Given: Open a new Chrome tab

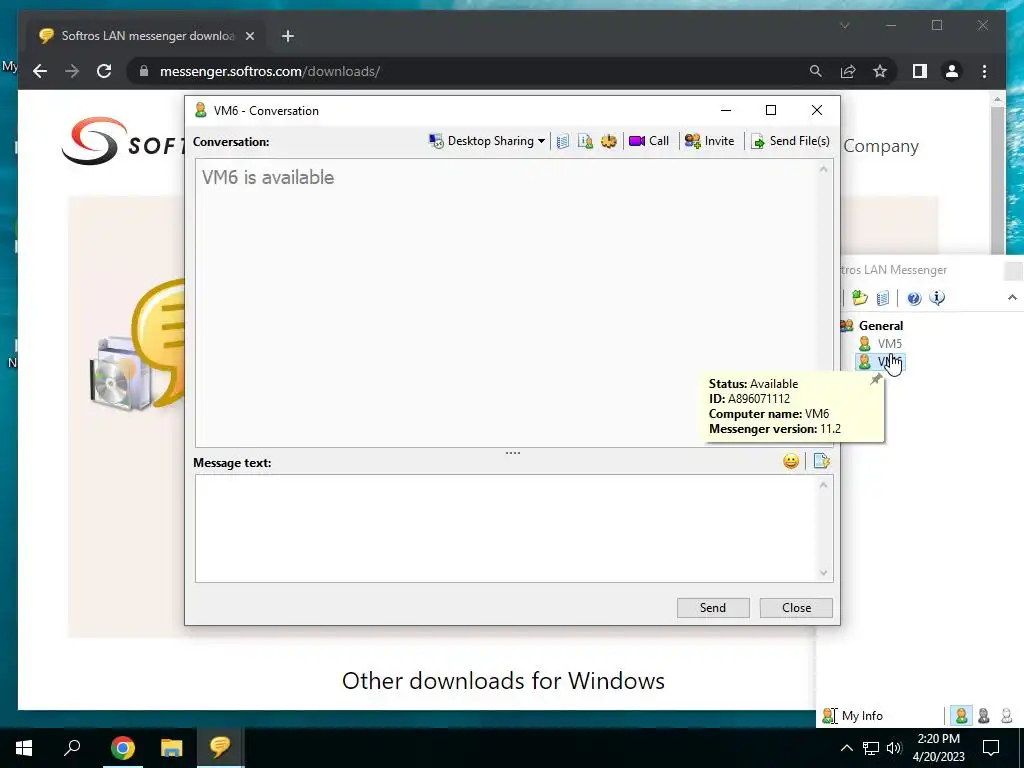Looking at the screenshot, I should click(288, 37).
